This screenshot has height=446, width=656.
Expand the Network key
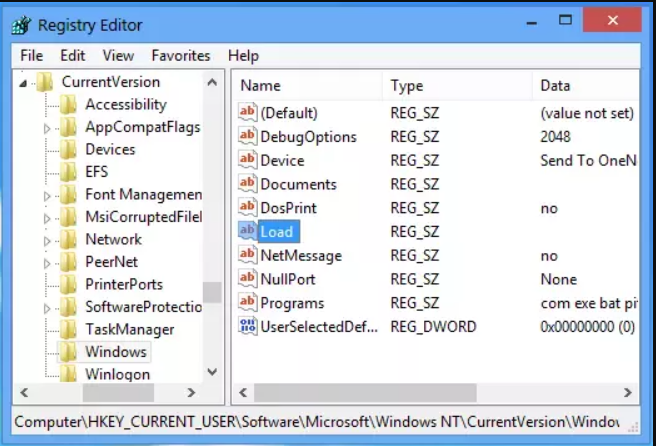coord(47,241)
